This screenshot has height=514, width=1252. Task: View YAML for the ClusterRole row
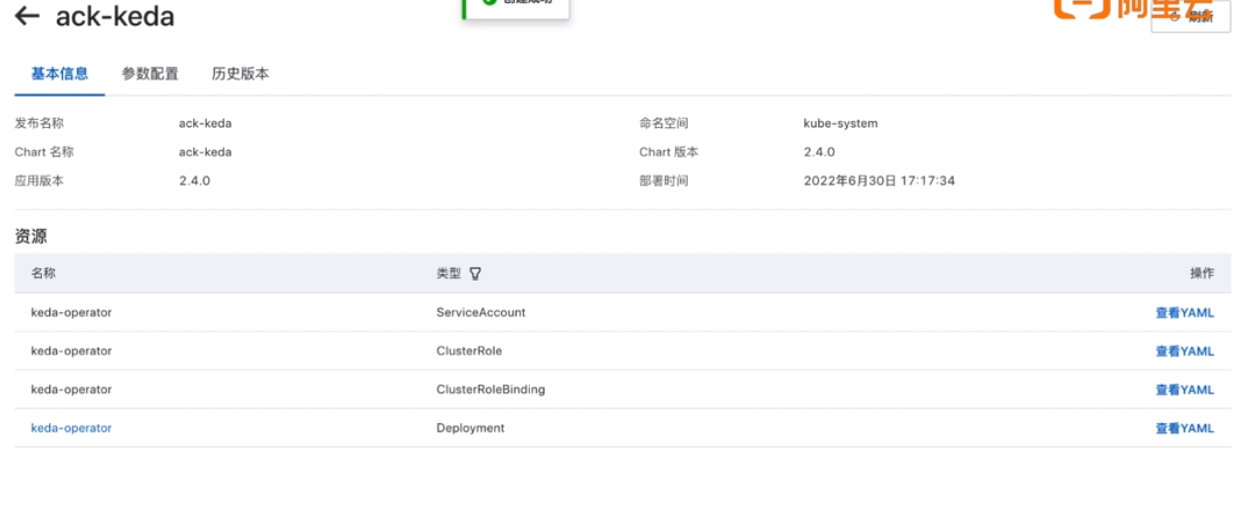(x=1185, y=351)
